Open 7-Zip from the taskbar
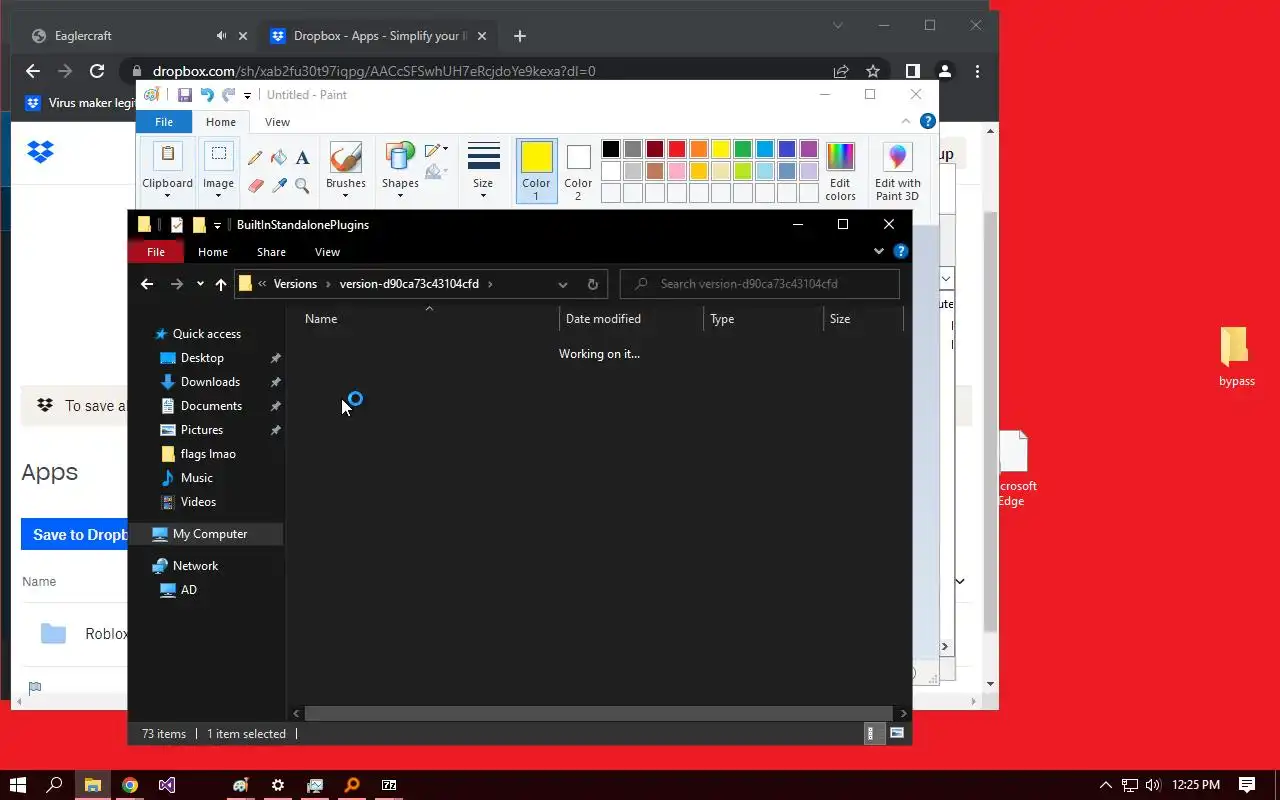Viewport: 1280px width, 800px height. click(x=389, y=785)
